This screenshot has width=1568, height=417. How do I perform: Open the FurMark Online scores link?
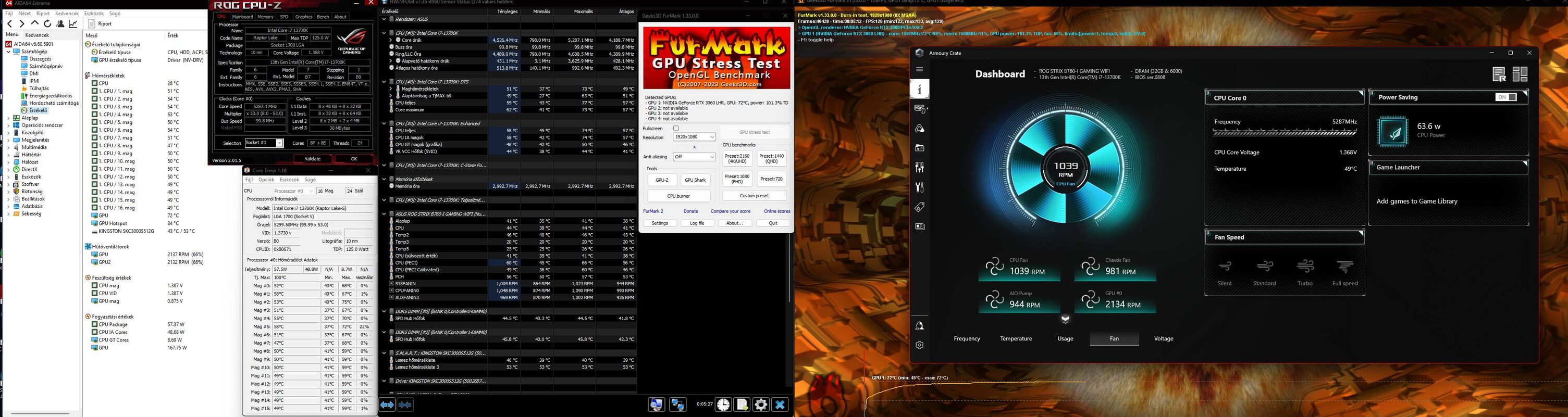tap(776, 211)
